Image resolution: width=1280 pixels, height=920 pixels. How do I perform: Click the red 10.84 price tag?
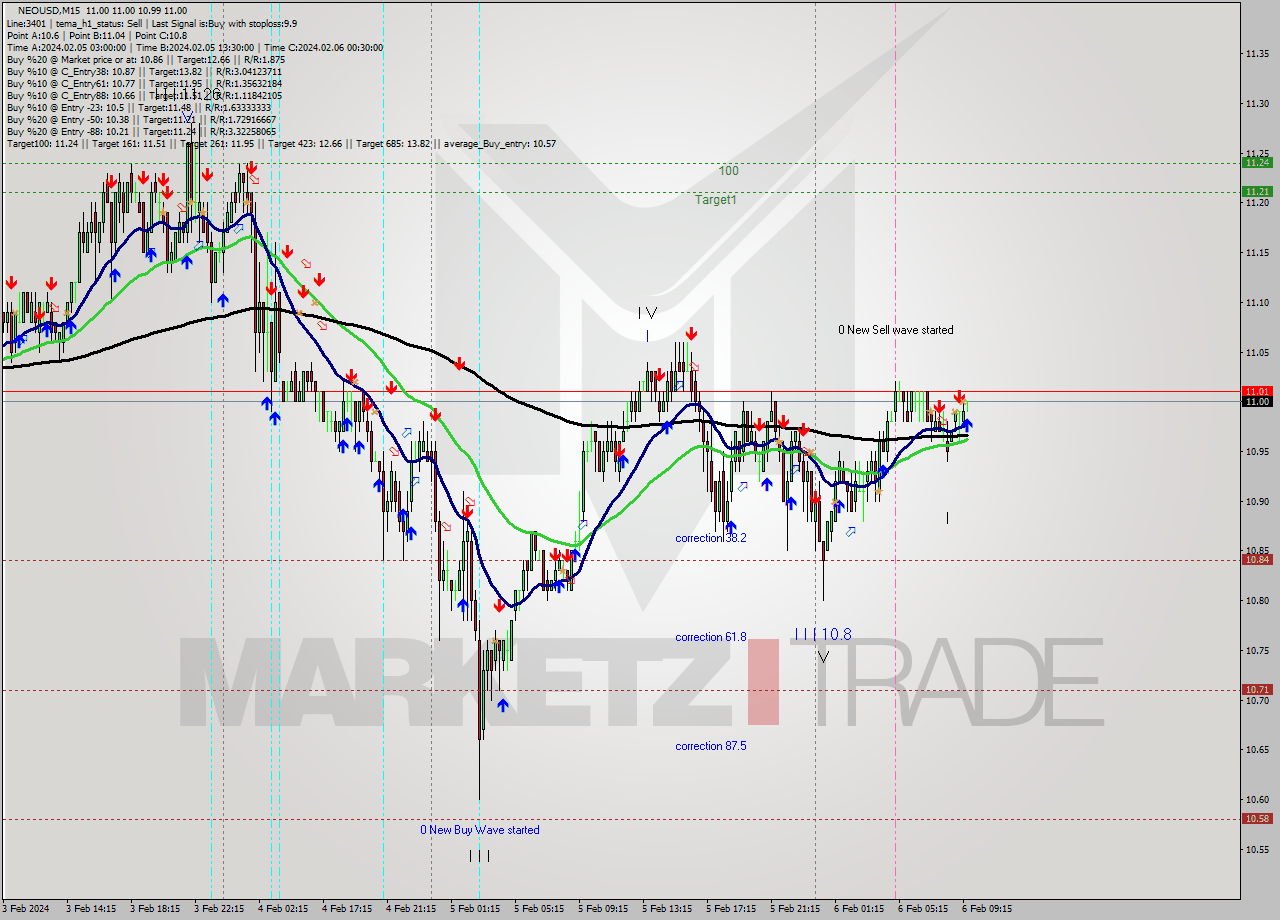click(x=1257, y=559)
